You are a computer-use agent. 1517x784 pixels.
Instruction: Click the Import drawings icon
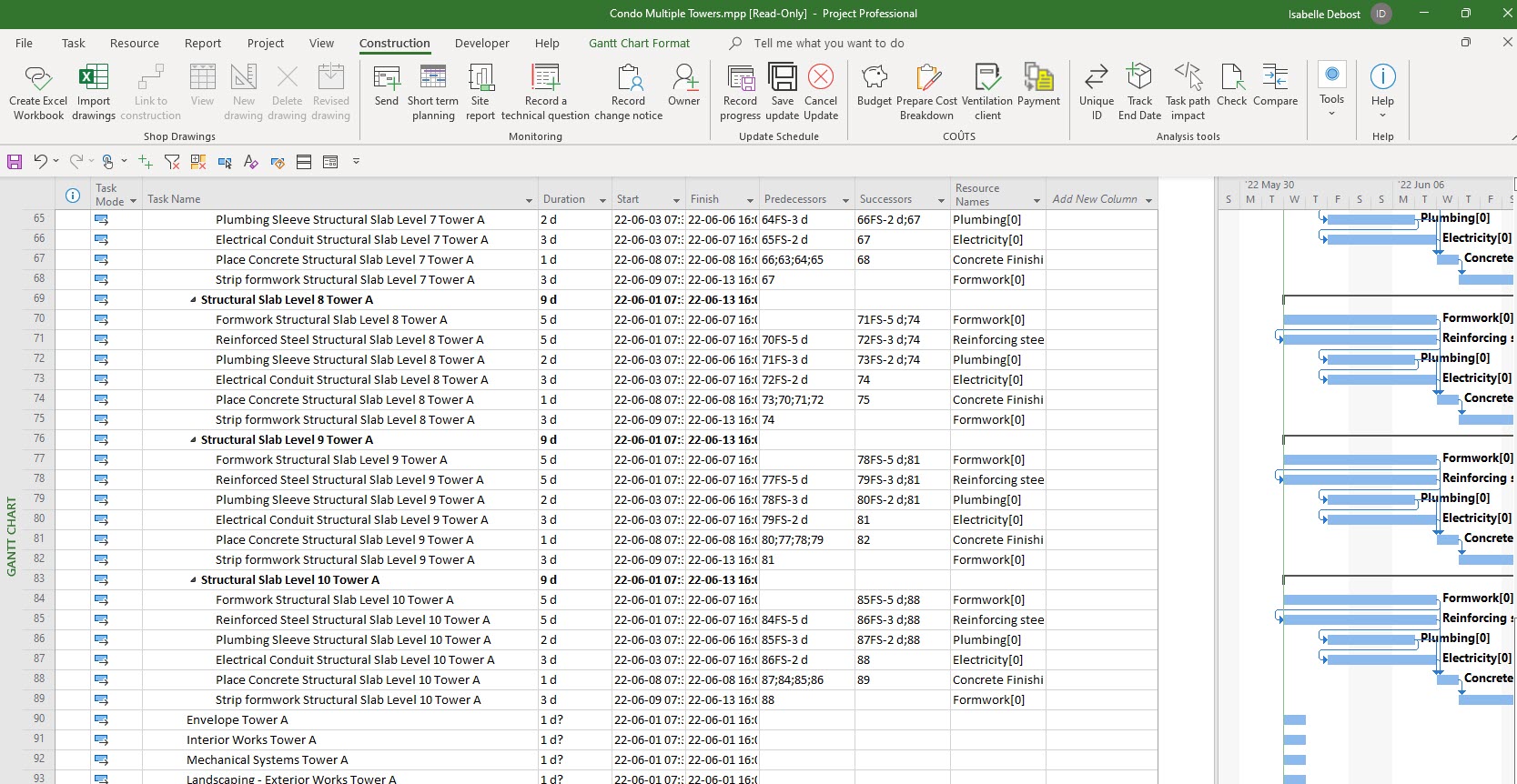[93, 79]
